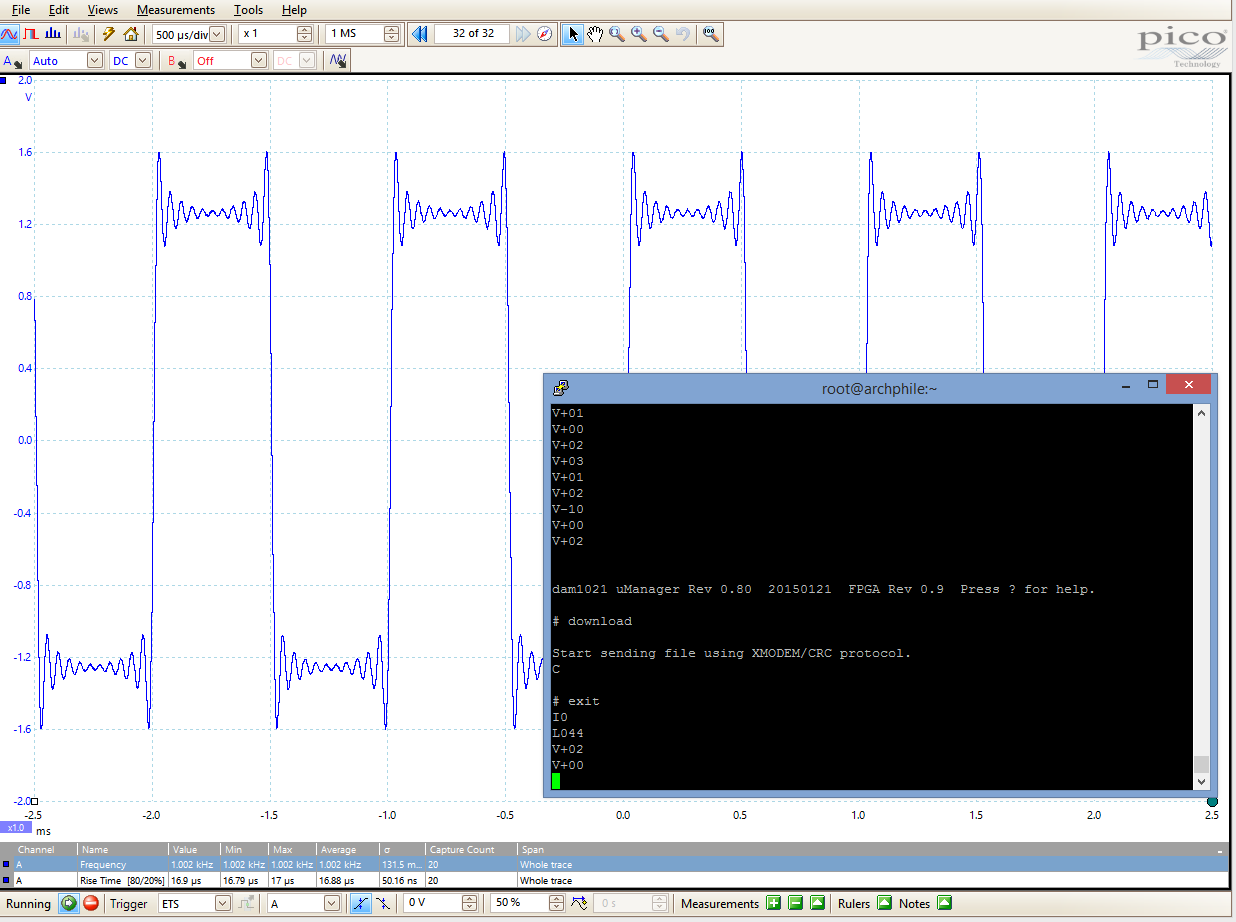This screenshot has width=1236, height=922.
Task: Select the zoom-in magnifier tool
Action: (639, 34)
